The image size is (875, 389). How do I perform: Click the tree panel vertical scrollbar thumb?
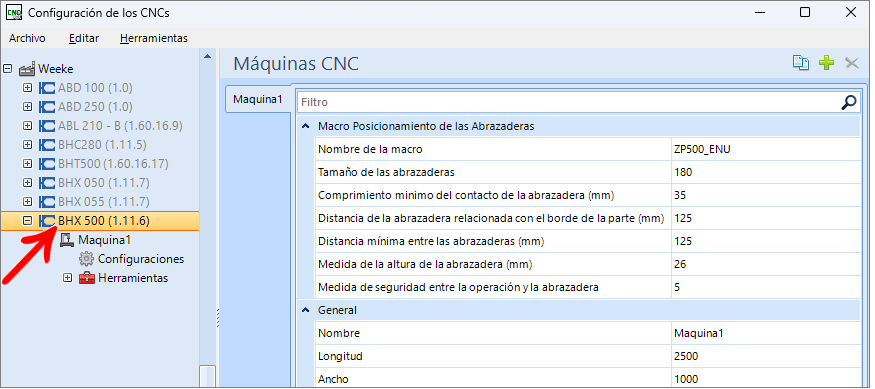[x=208, y=377]
